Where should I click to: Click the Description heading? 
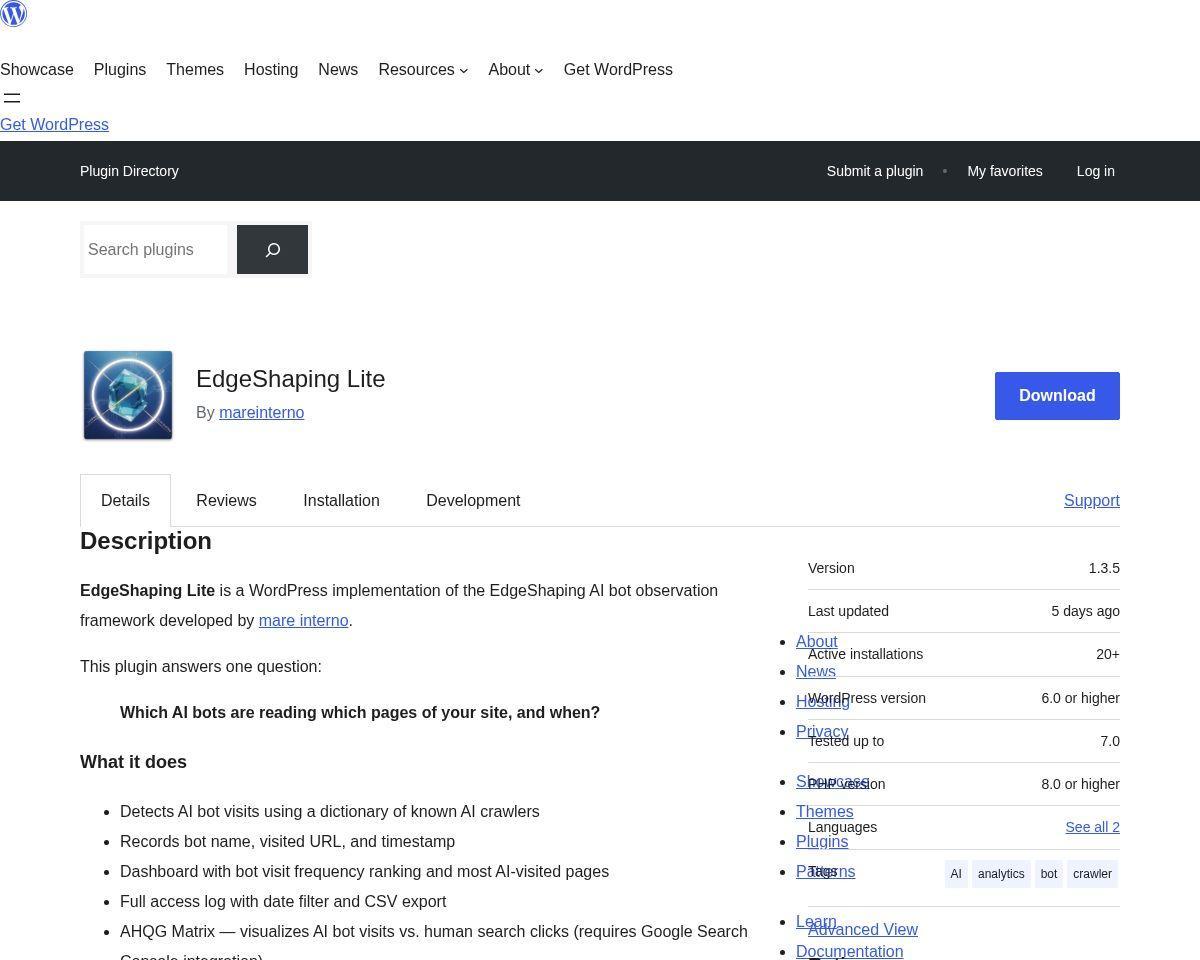(146, 541)
